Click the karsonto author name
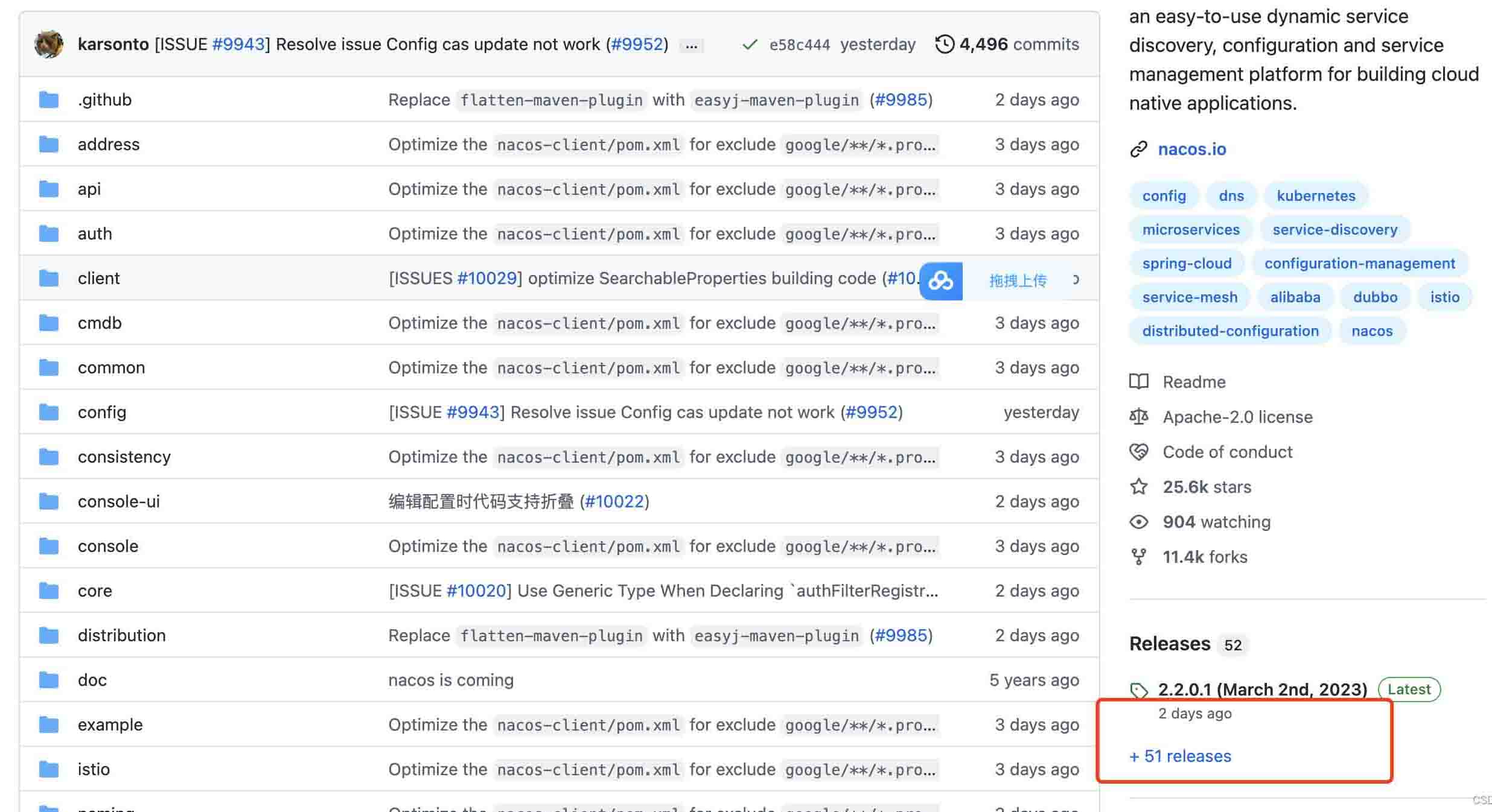This screenshot has height=812, width=1492. point(113,44)
